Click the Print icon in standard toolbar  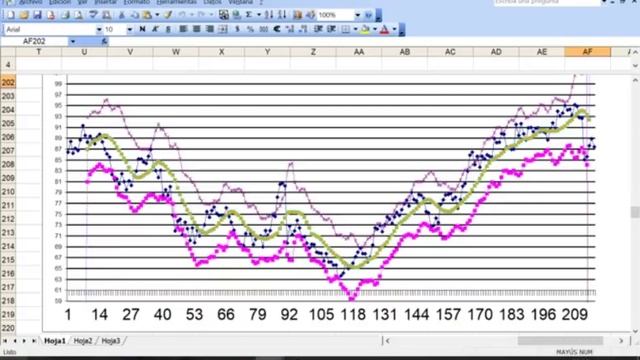click(x=65, y=15)
